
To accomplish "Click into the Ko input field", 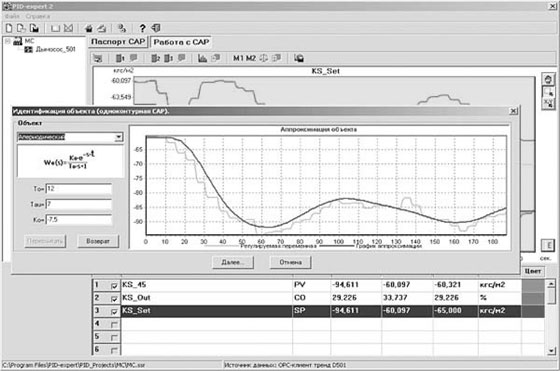I will click(79, 220).
